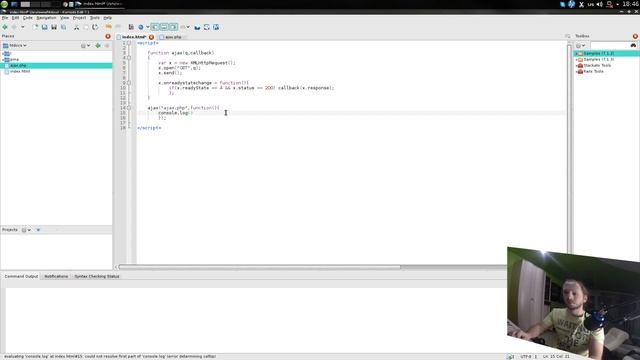This screenshot has height=360, width=640.
Task: Click the green Back navigation arrow in toolbar
Action: (5, 27)
